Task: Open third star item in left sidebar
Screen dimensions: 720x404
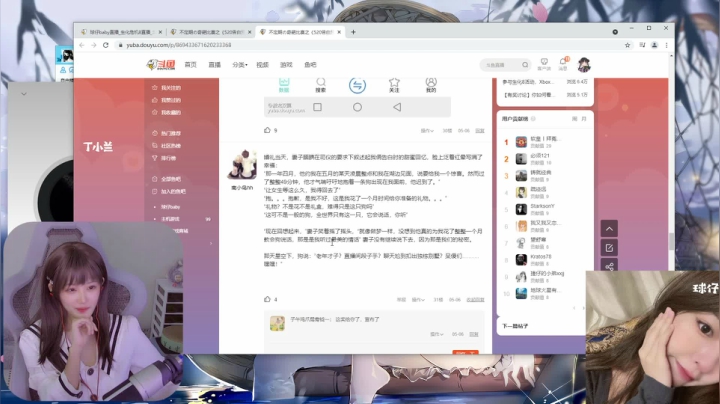Action: [166, 112]
